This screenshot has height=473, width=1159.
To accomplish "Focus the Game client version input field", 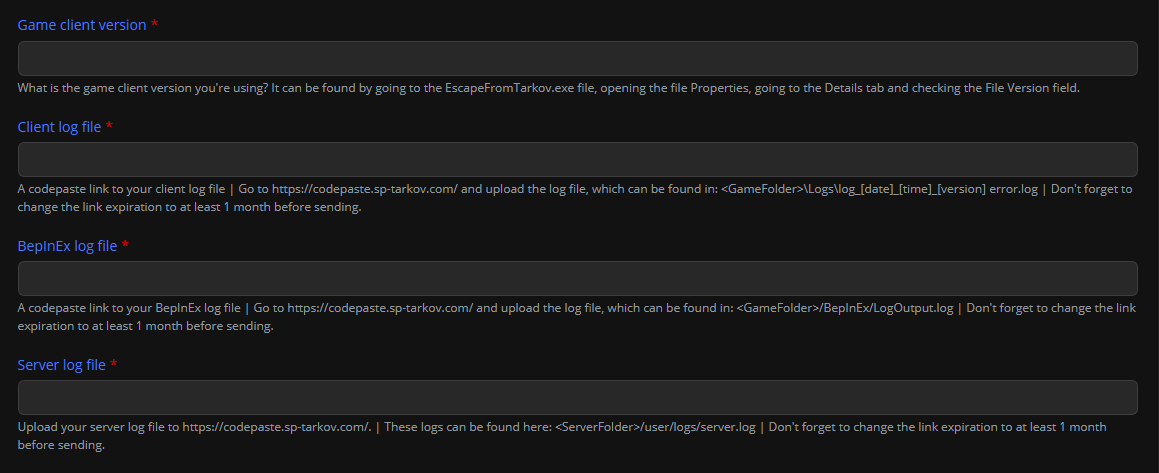I will click(x=577, y=58).
